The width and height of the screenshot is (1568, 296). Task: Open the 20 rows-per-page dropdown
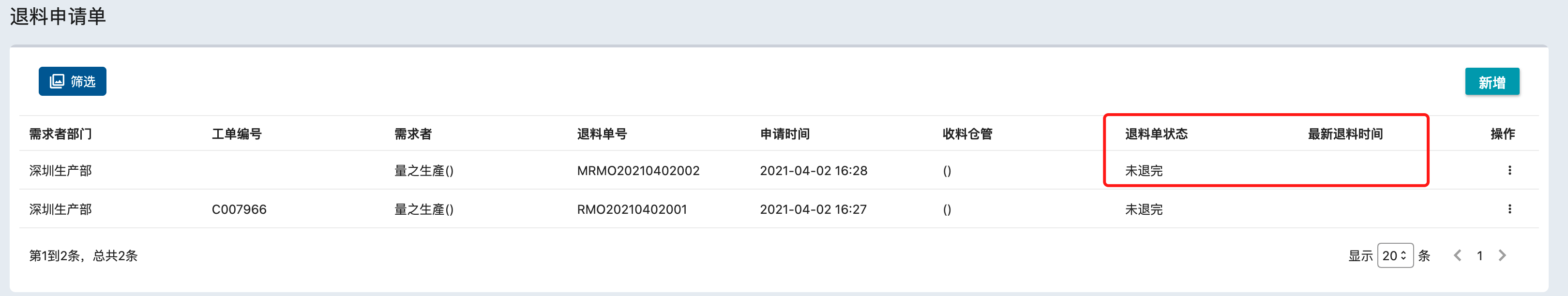click(1395, 255)
